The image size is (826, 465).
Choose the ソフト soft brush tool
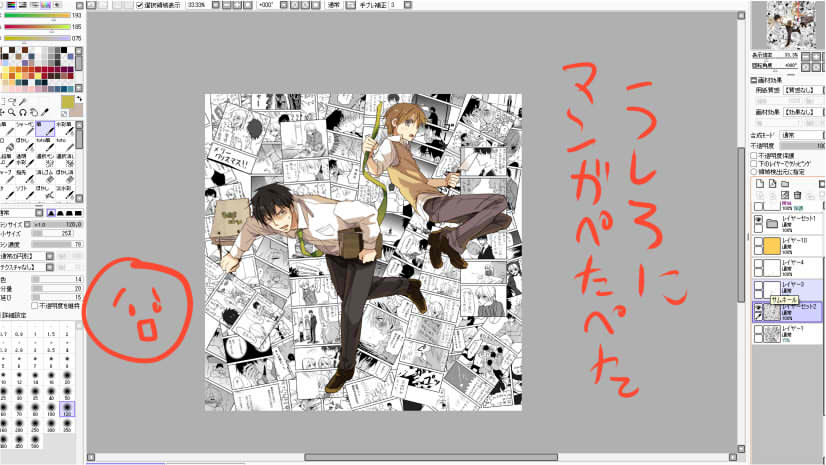point(25,192)
